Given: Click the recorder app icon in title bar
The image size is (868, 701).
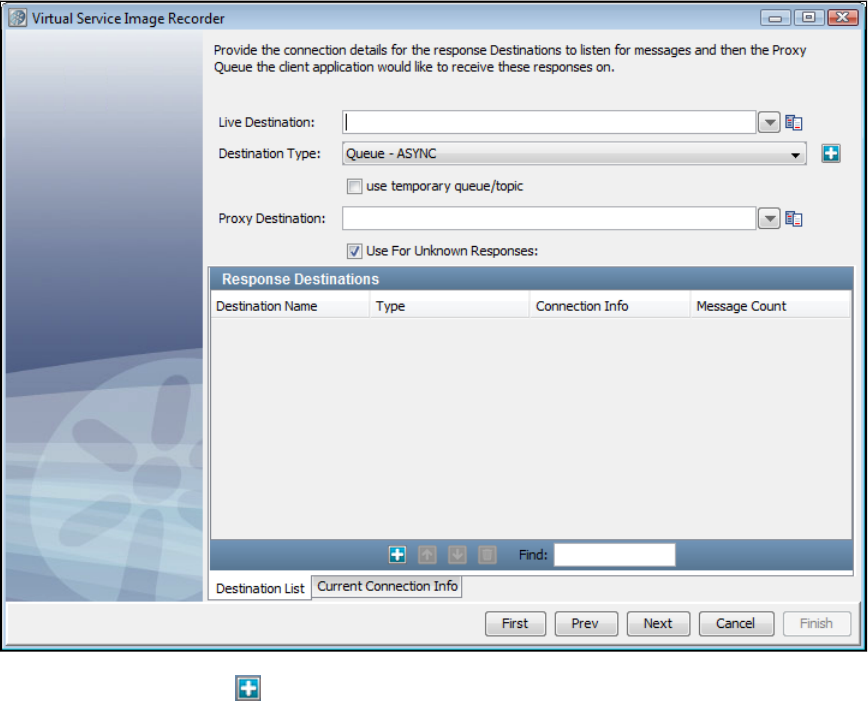Looking at the screenshot, I should pos(18,18).
